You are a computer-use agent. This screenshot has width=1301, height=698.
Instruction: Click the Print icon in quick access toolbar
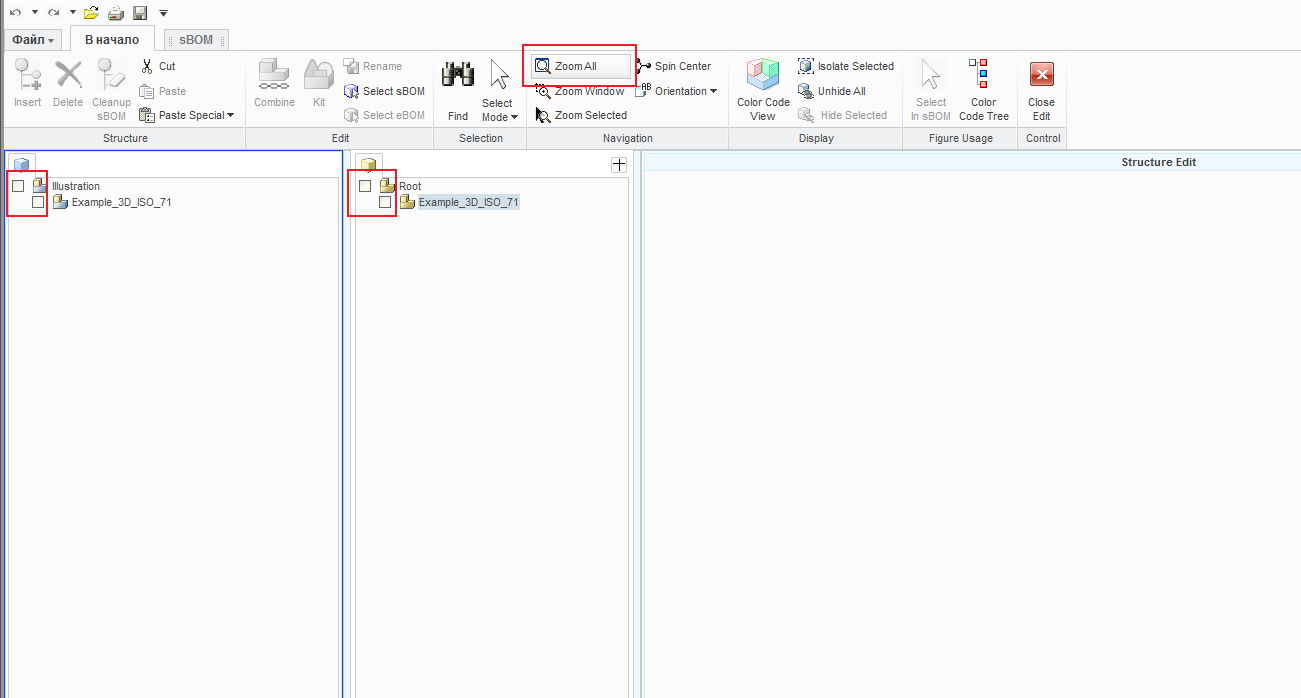(x=116, y=12)
